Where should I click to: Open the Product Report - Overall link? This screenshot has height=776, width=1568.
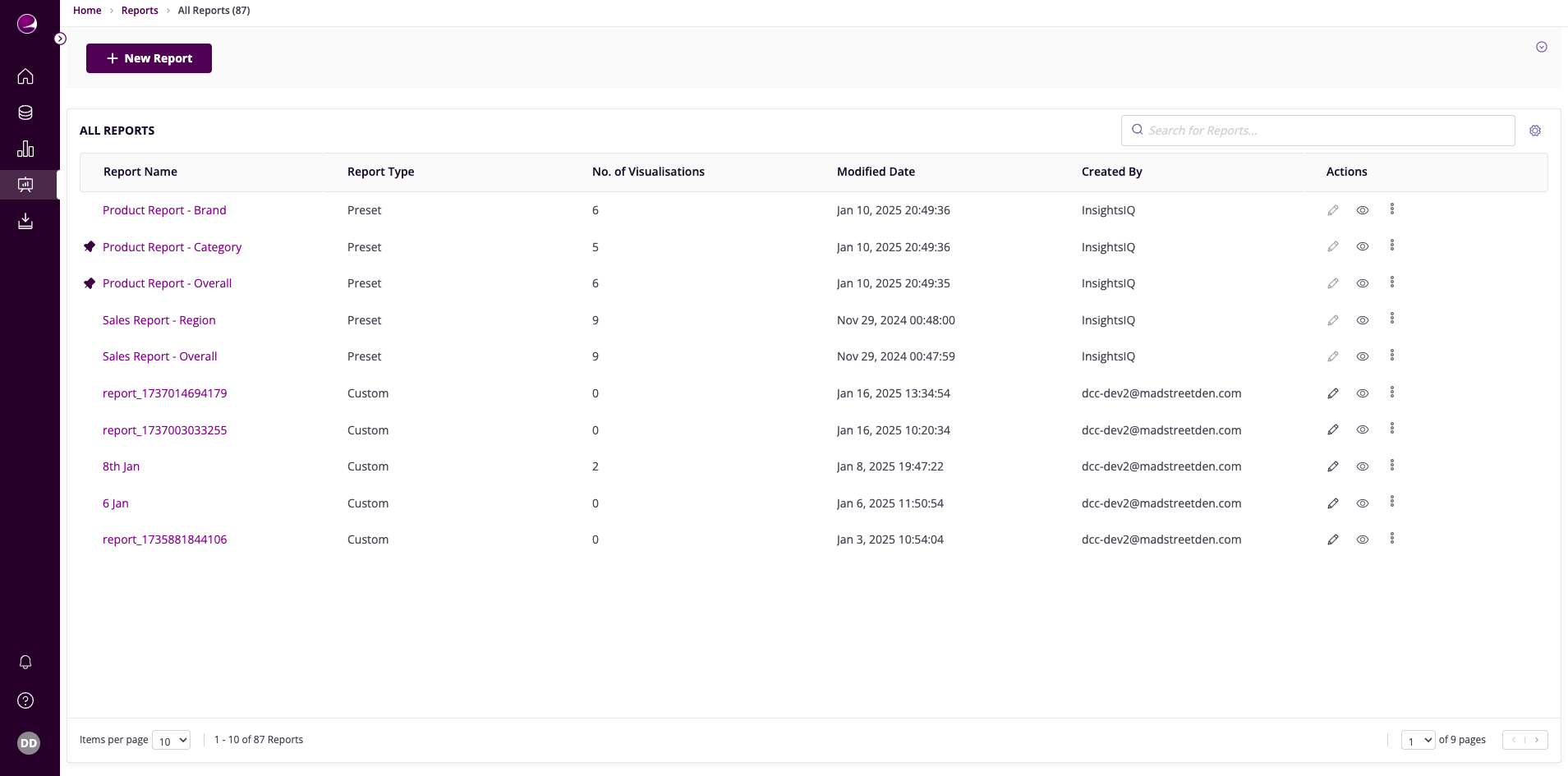[167, 282]
